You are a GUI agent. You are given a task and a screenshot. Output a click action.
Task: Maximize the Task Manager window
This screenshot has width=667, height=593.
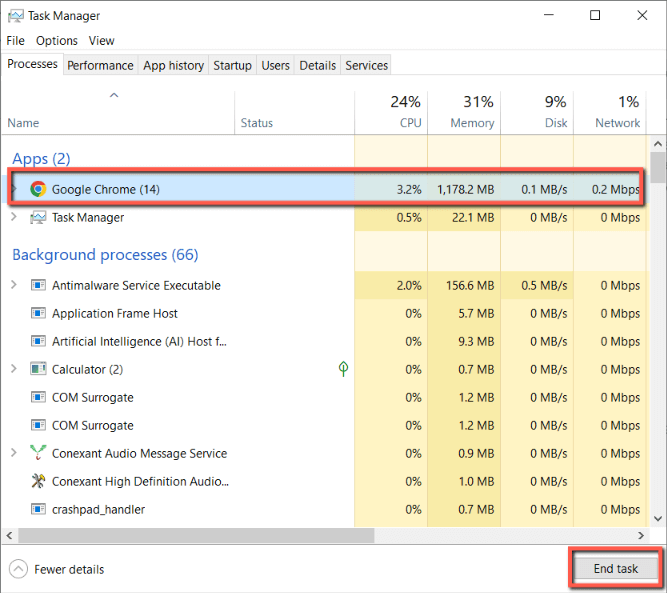(595, 15)
